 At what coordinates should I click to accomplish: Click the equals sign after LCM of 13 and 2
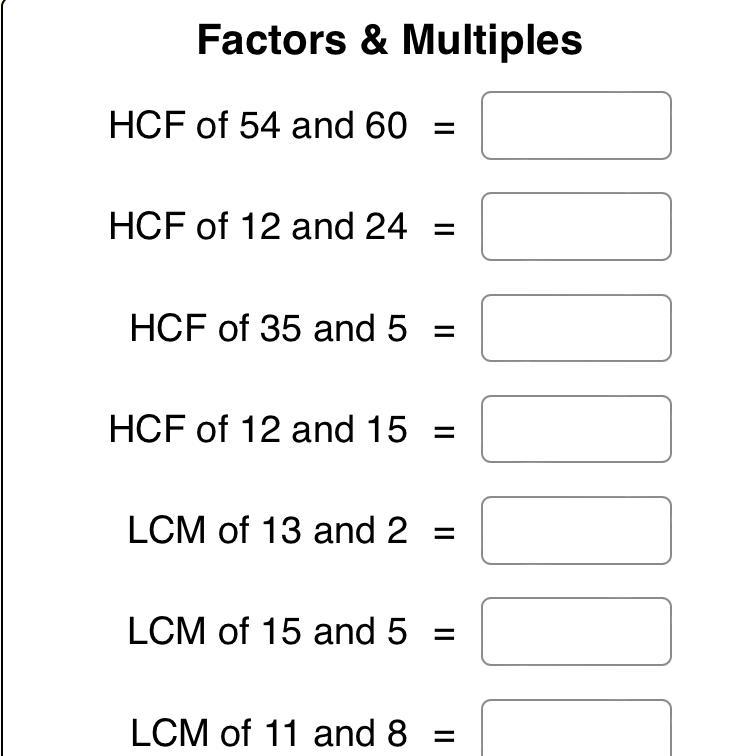(444, 533)
